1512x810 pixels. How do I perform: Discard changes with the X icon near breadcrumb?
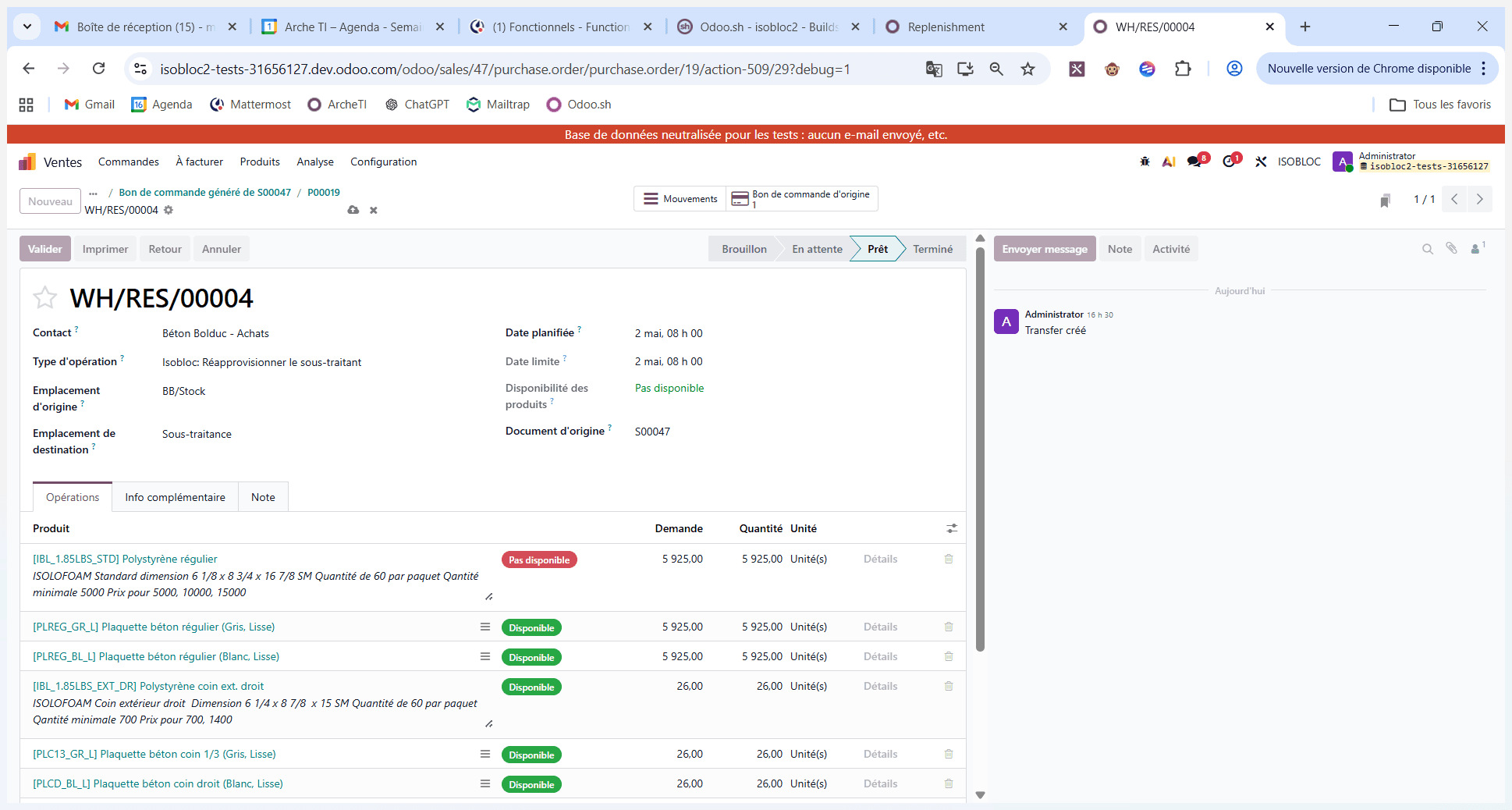point(374,210)
